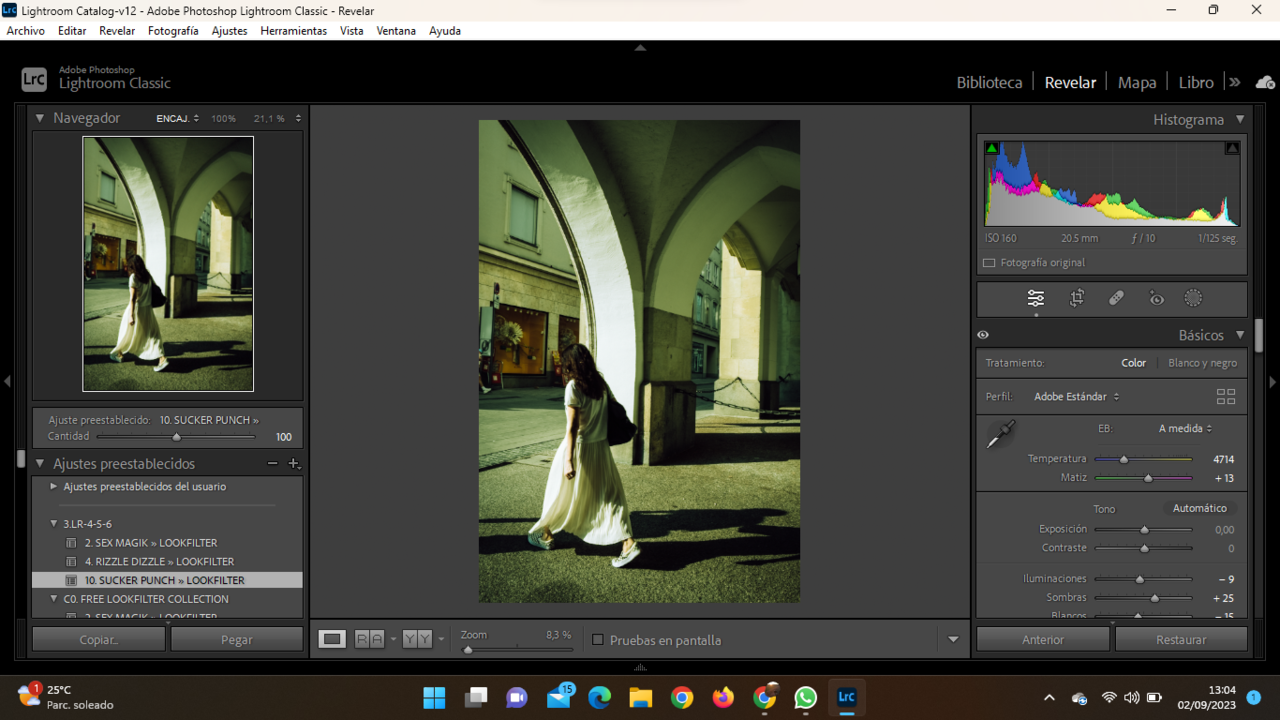Image resolution: width=1280 pixels, height=720 pixels.
Task: Tick the Fotografía original checkbox
Action: point(989,263)
